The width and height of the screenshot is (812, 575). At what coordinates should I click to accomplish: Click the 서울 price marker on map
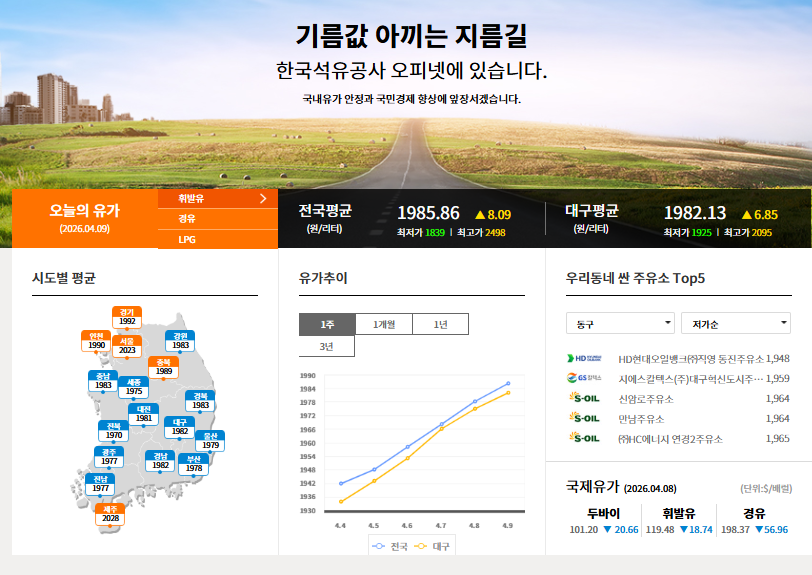pyautogui.click(x=127, y=345)
